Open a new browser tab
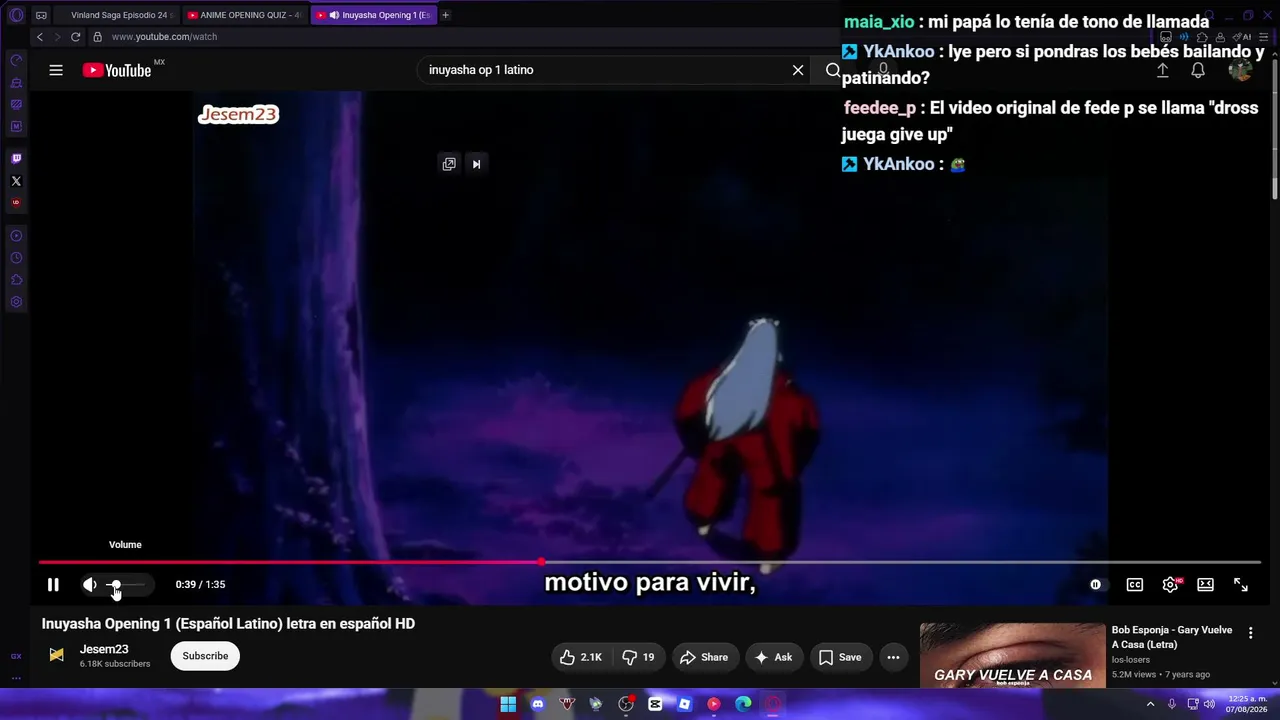This screenshot has height=720, width=1280. (446, 15)
